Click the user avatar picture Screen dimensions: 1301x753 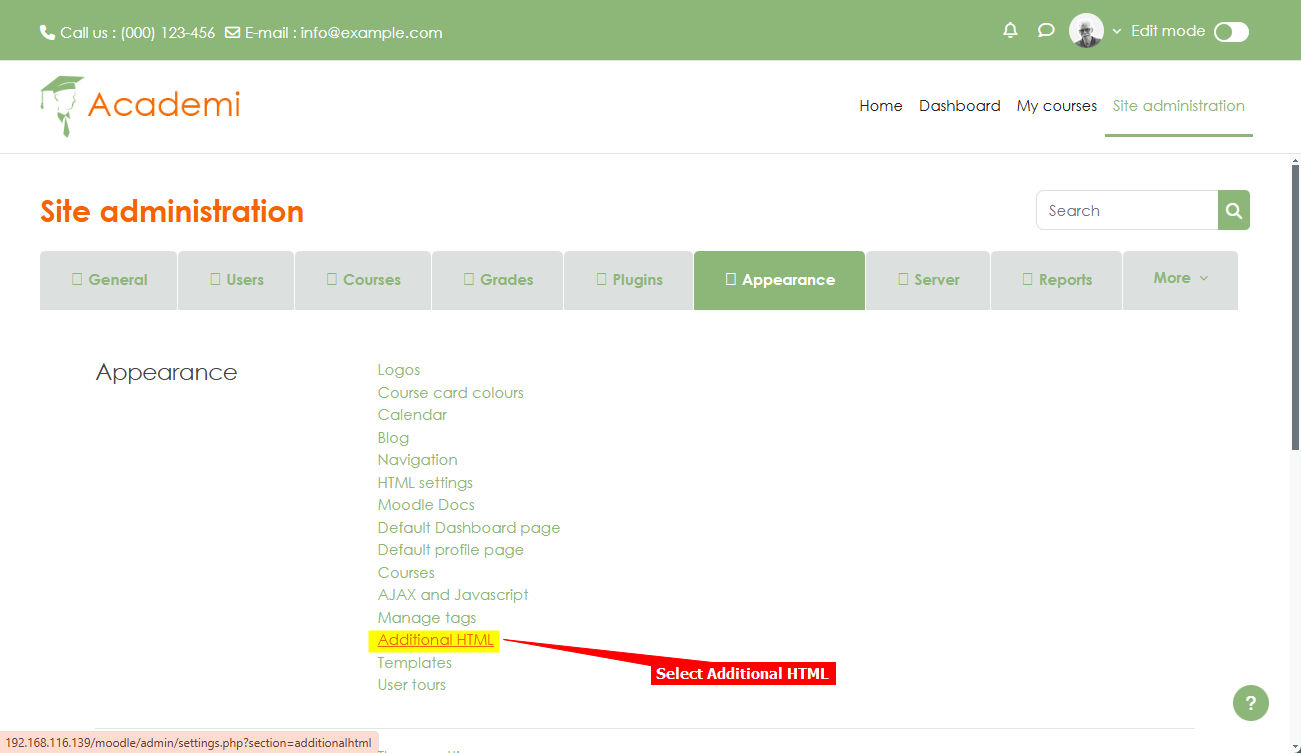pyautogui.click(x=1086, y=30)
